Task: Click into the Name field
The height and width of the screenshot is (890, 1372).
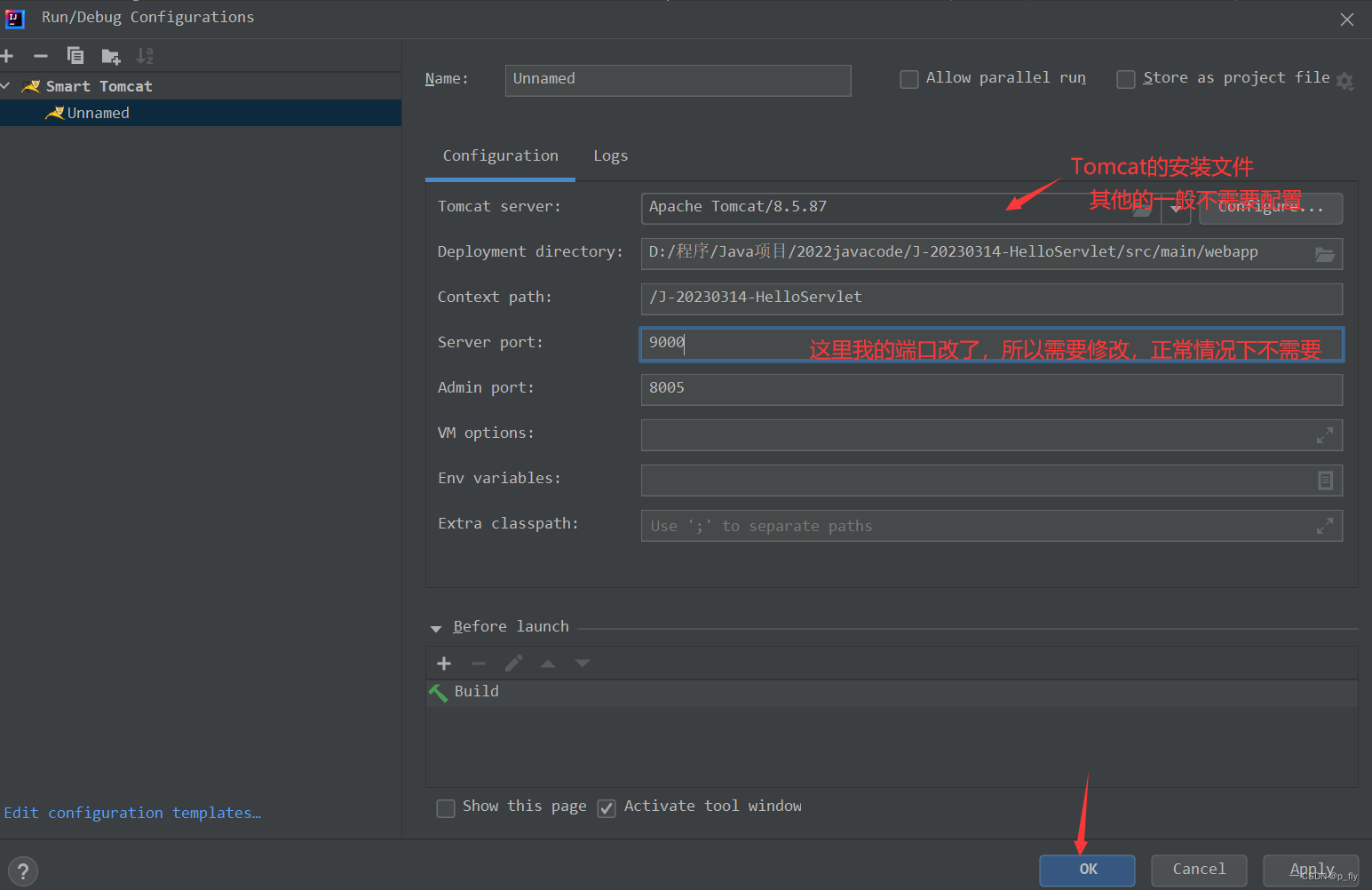Action: (x=678, y=80)
